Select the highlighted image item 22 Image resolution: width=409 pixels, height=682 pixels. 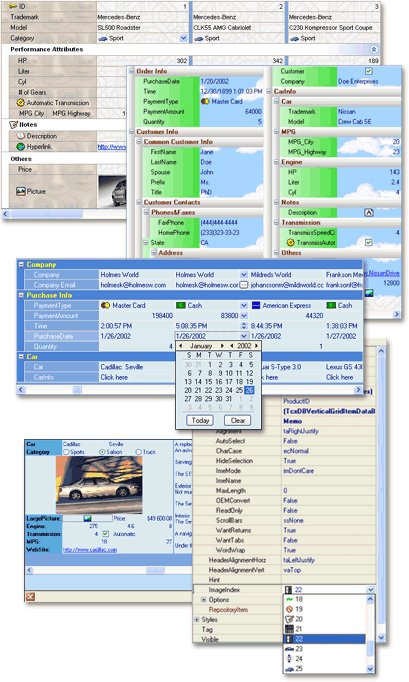click(x=324, y=639)
